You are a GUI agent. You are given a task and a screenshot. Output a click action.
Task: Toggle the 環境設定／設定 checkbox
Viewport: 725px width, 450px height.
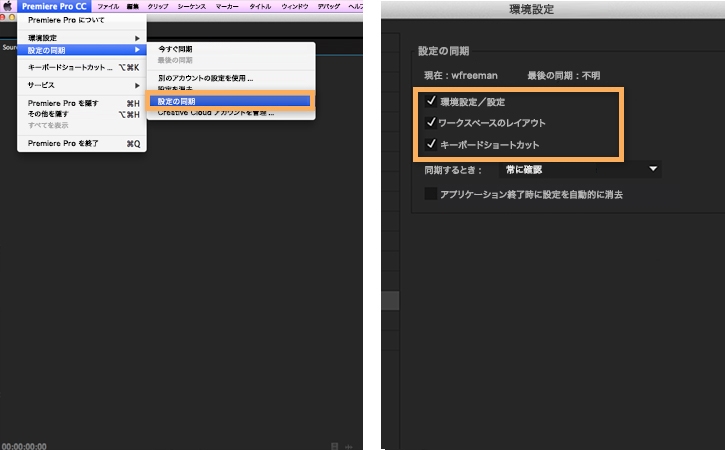pyautogui.click(x=431, y=101)
